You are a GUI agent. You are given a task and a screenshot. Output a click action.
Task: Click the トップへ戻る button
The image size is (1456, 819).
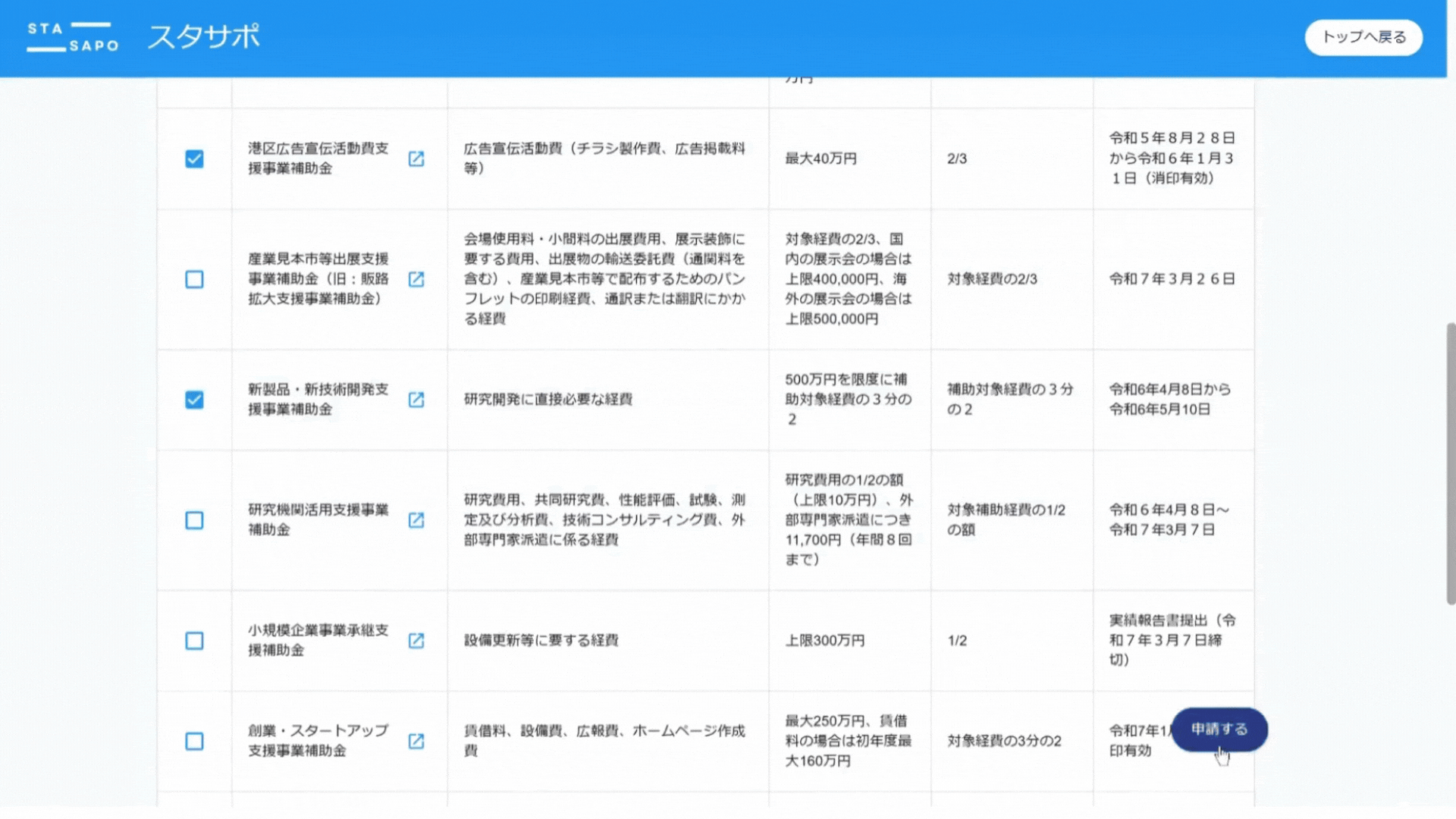1363,37
